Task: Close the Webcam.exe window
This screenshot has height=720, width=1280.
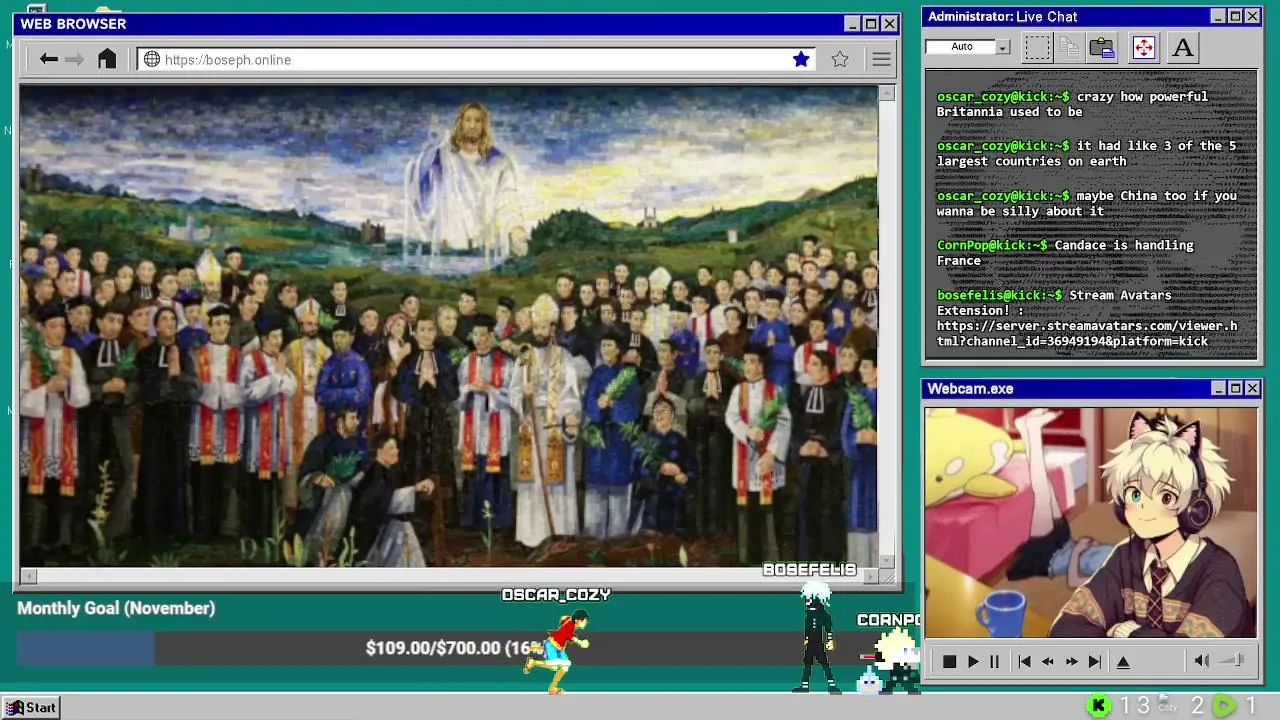Action: 1252,388
